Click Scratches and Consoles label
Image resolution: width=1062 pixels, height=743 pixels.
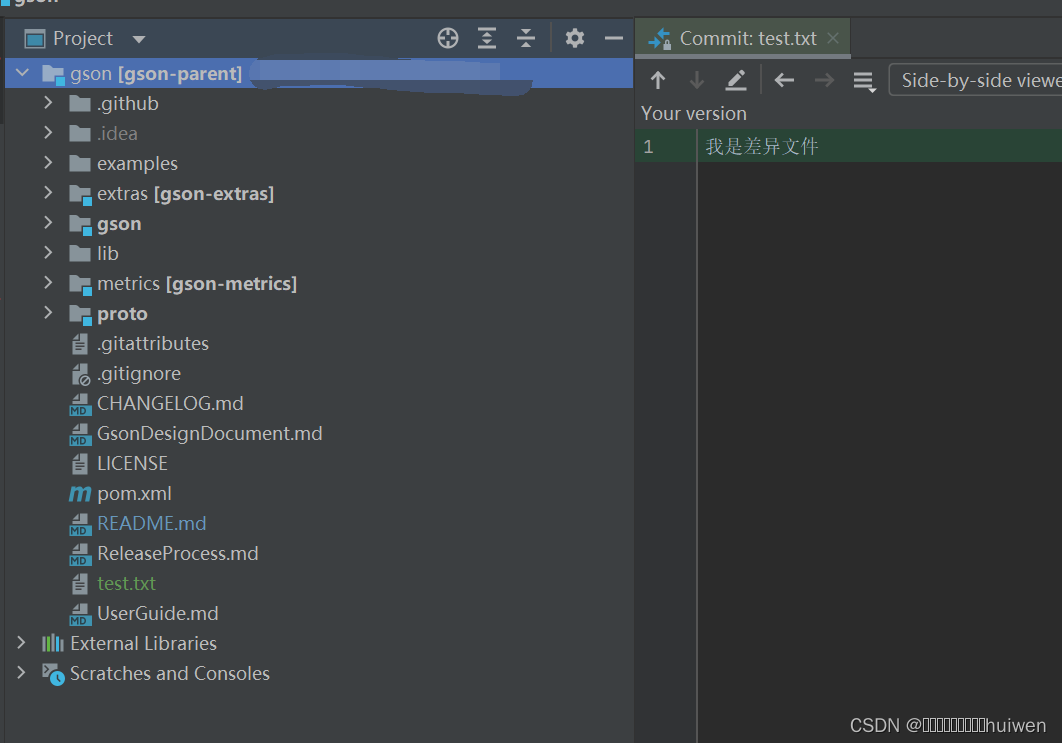coord(170,673)
